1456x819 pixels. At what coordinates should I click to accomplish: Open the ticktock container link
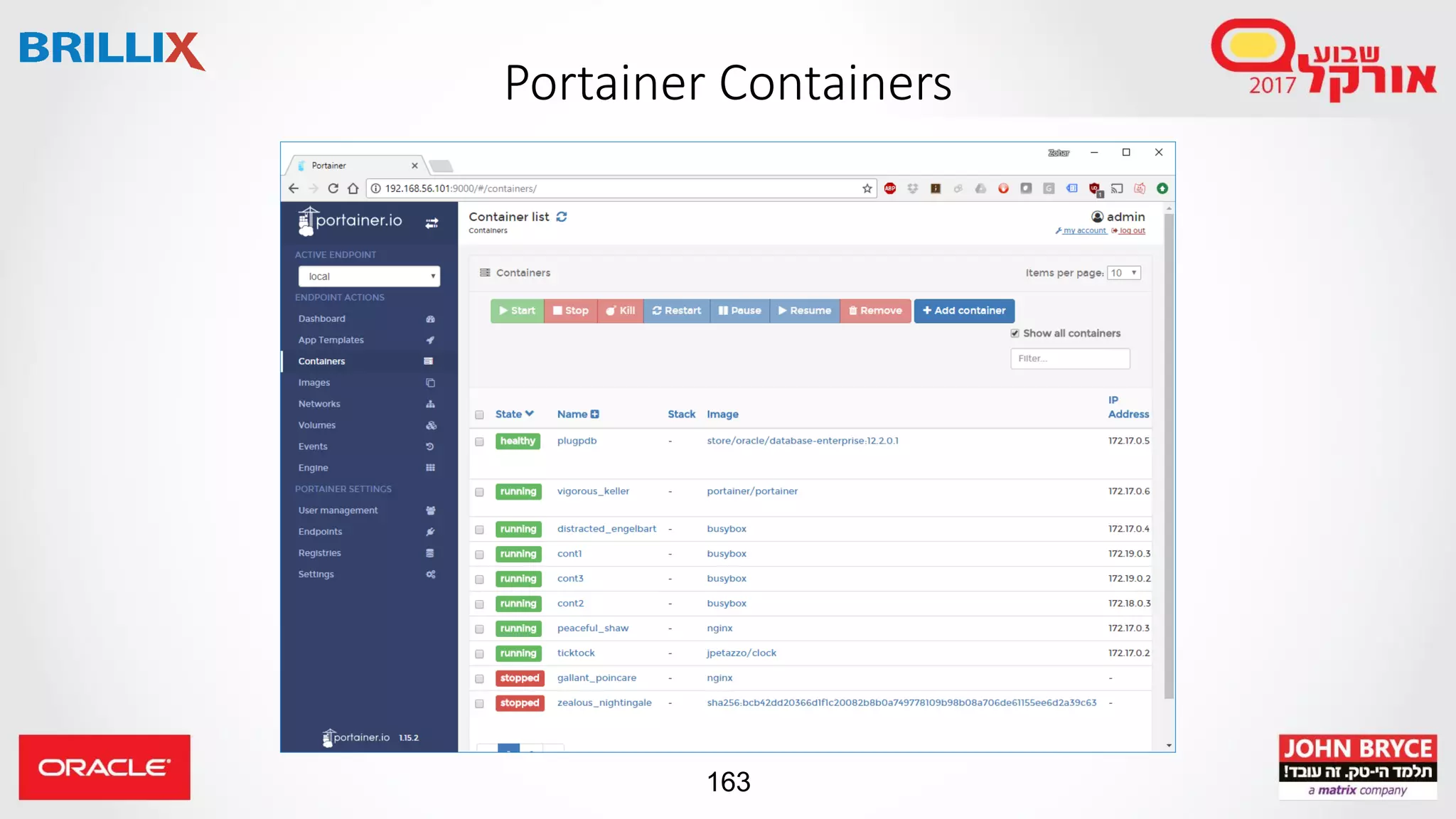coord(576,653)
